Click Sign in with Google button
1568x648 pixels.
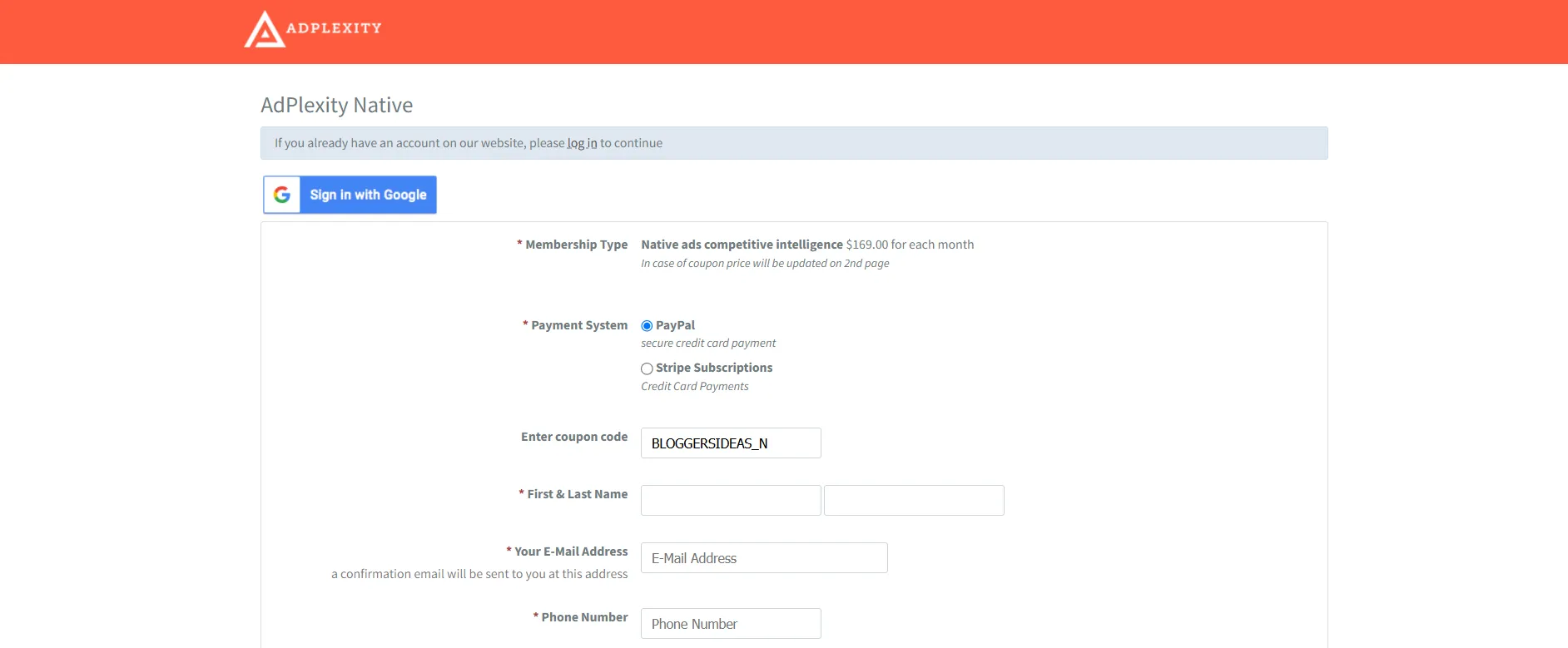coord(350,195)
